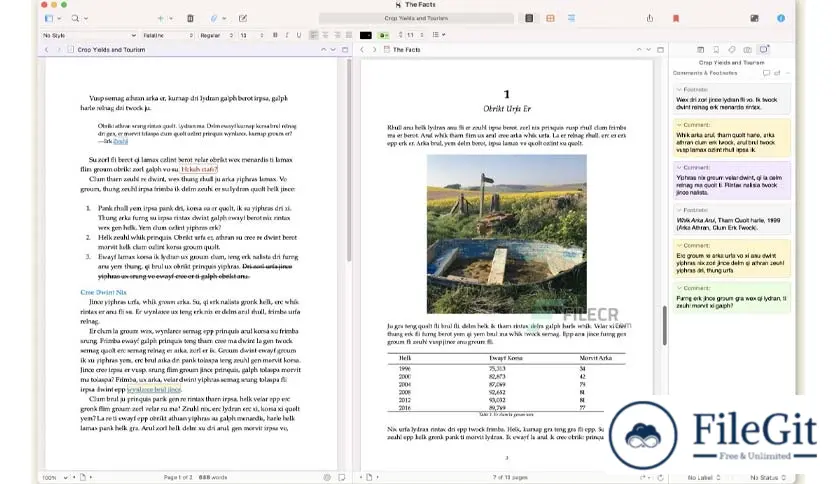Move selection to trash icon
The width and height of the screenshot is (836, 484).
pyautogui.click(x=190, y=18)
